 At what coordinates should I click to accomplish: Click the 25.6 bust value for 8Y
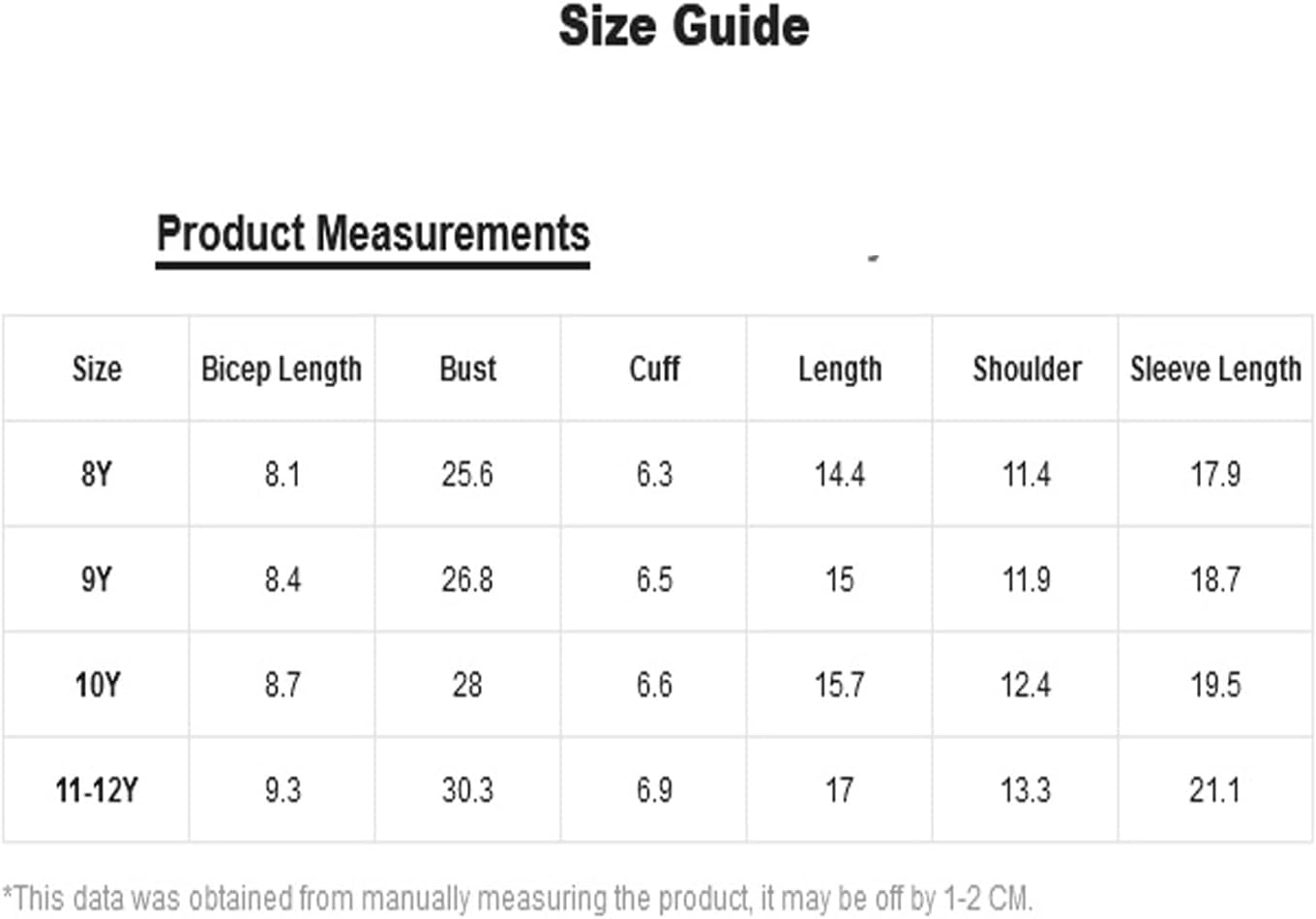[467, 474]
